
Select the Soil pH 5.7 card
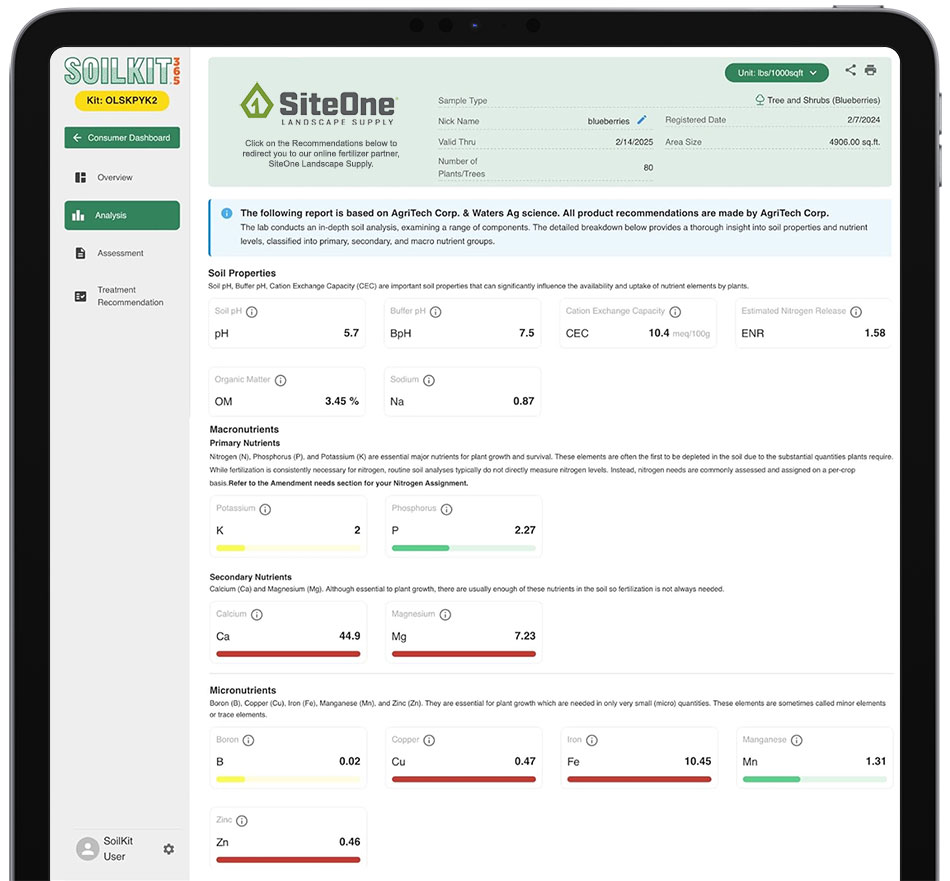(x=287, y=323)
